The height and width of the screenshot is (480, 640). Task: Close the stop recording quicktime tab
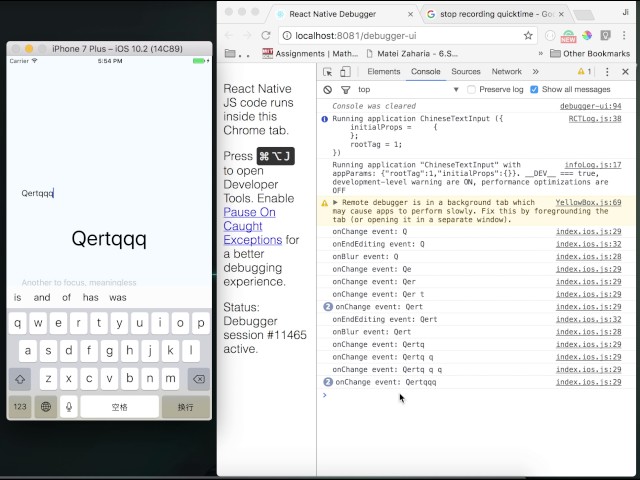pos(561,14)
